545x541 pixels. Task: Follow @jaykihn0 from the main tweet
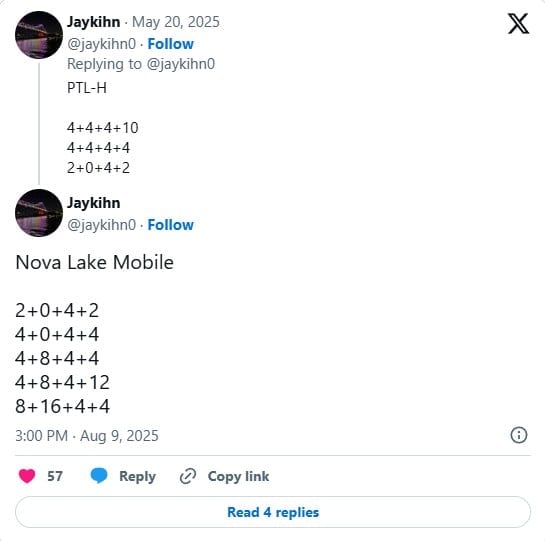170,225
